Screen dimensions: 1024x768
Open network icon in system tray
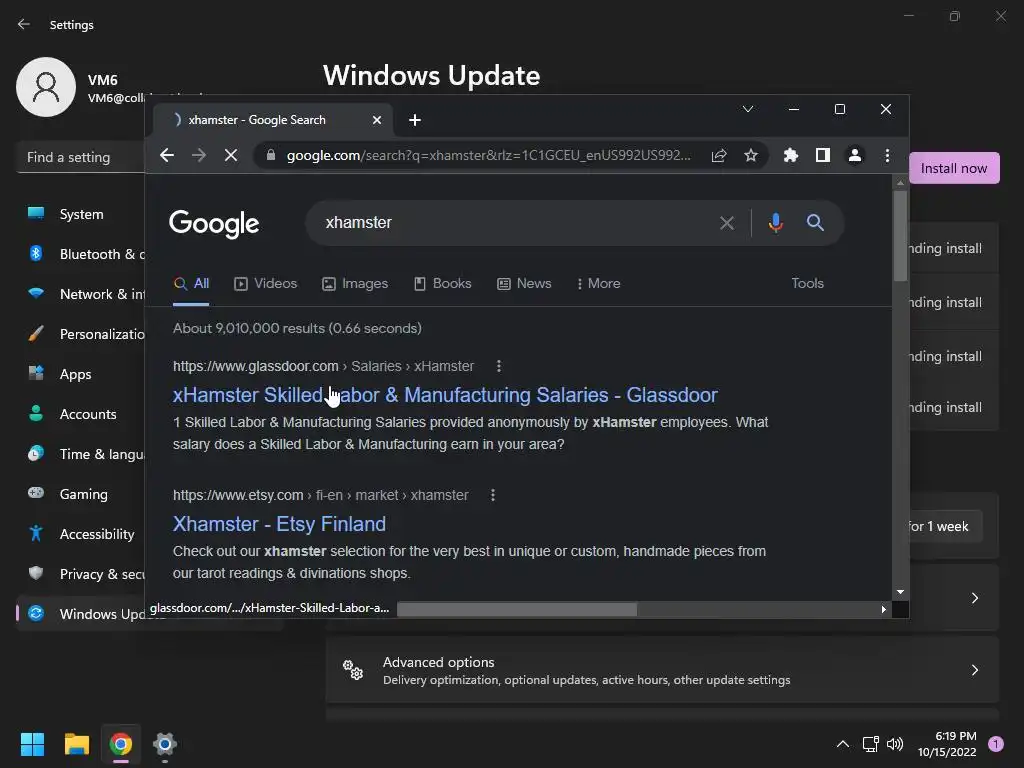(x=870, y=744)
